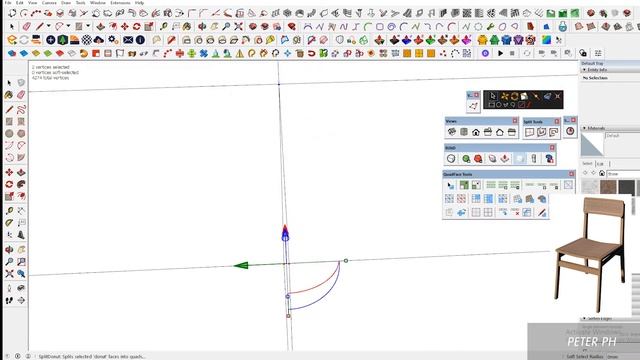Image resolution: width=640 pixels, height=360 pixels.
Task: Click the materials Home button
Action: (x=602, y=173)
